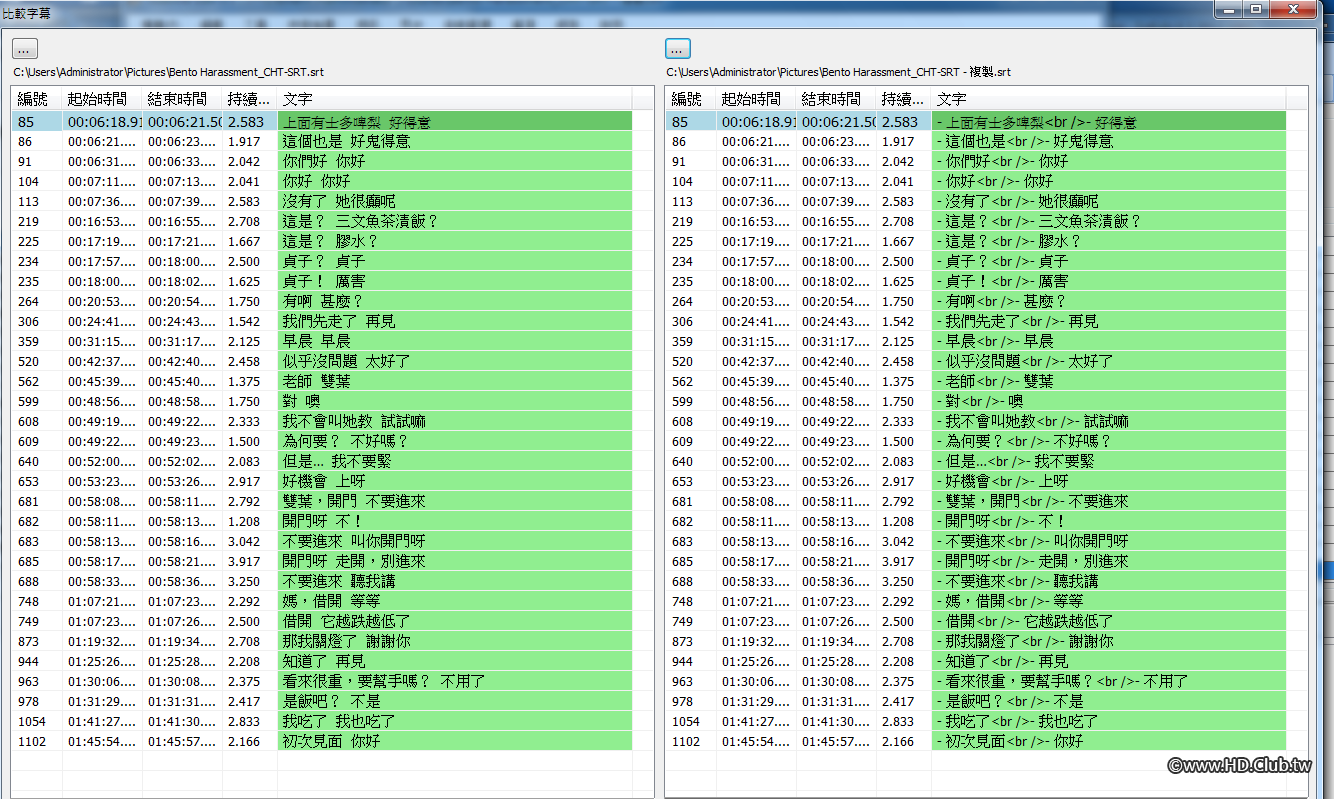Select left list text 初次見面 你好
Screen dimensions: 1334x799
(331, 741)
